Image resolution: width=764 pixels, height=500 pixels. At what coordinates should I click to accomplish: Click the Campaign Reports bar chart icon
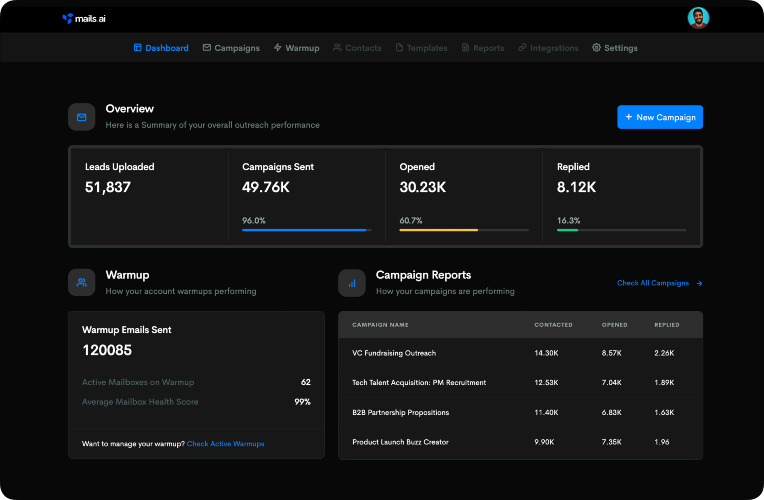[352, 283]
